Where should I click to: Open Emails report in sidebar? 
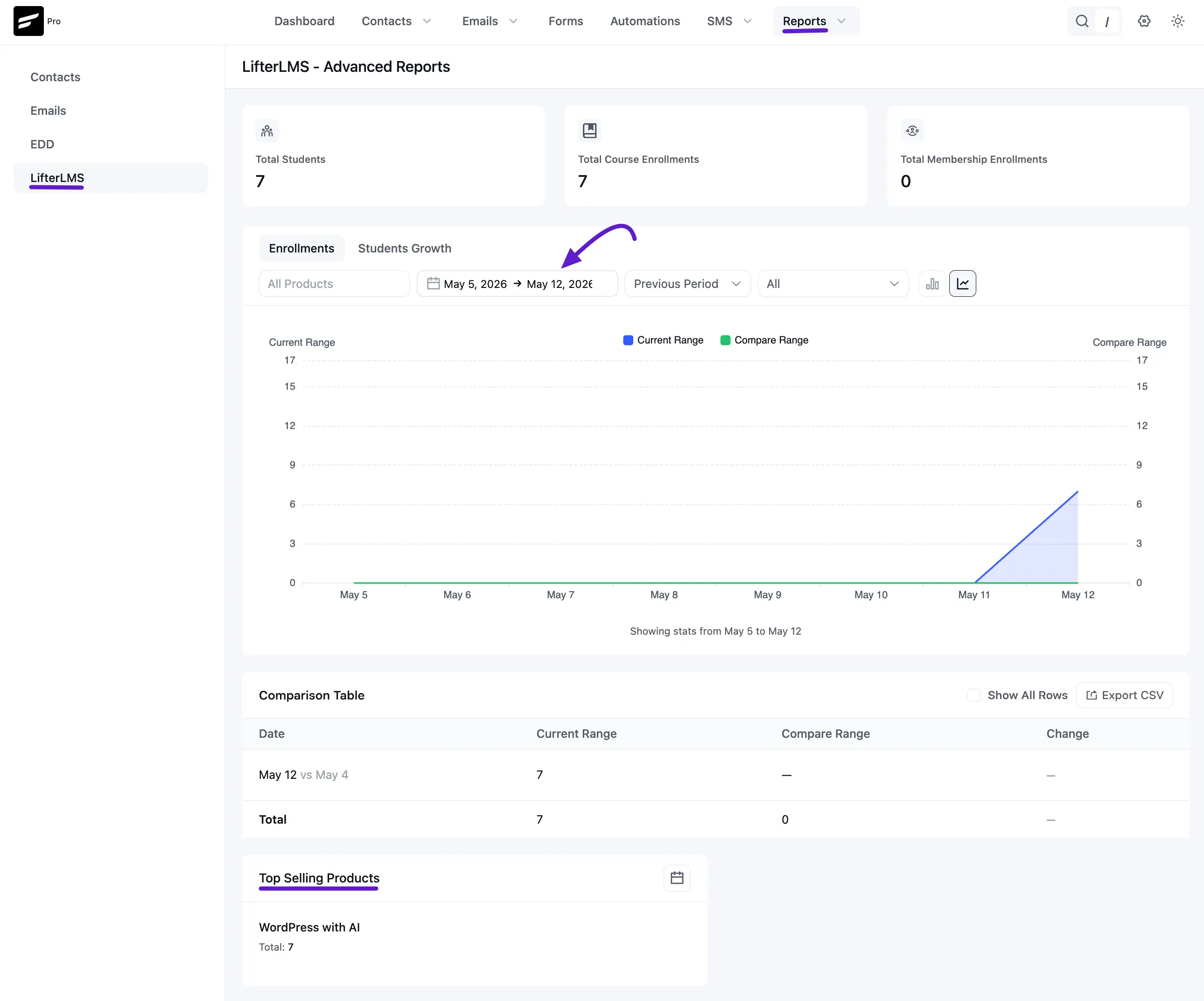[48, 111]
